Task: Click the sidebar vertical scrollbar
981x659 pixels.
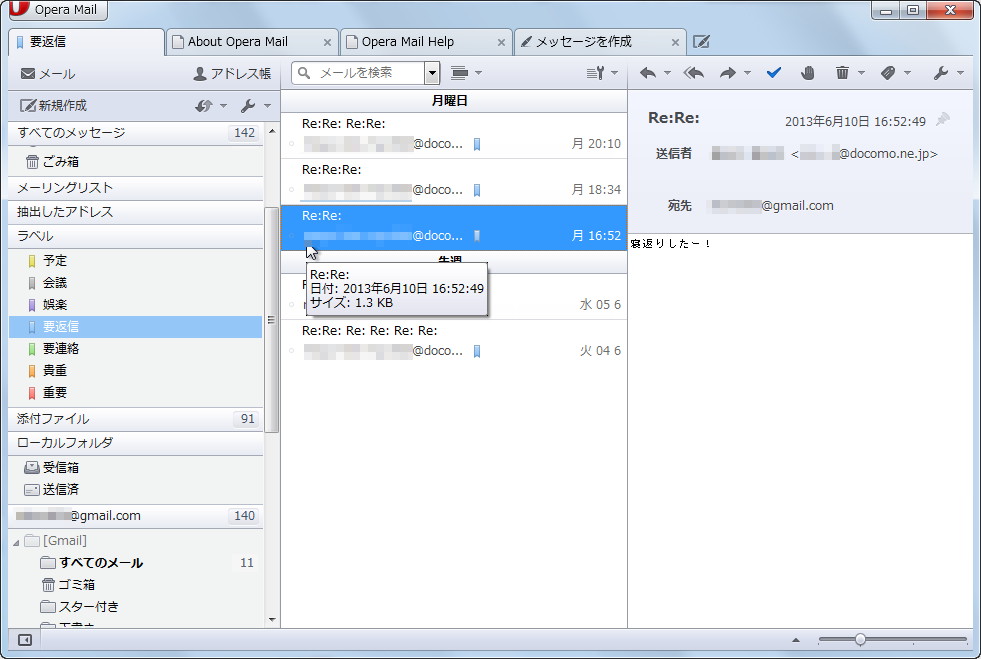Action: point(272,319)
